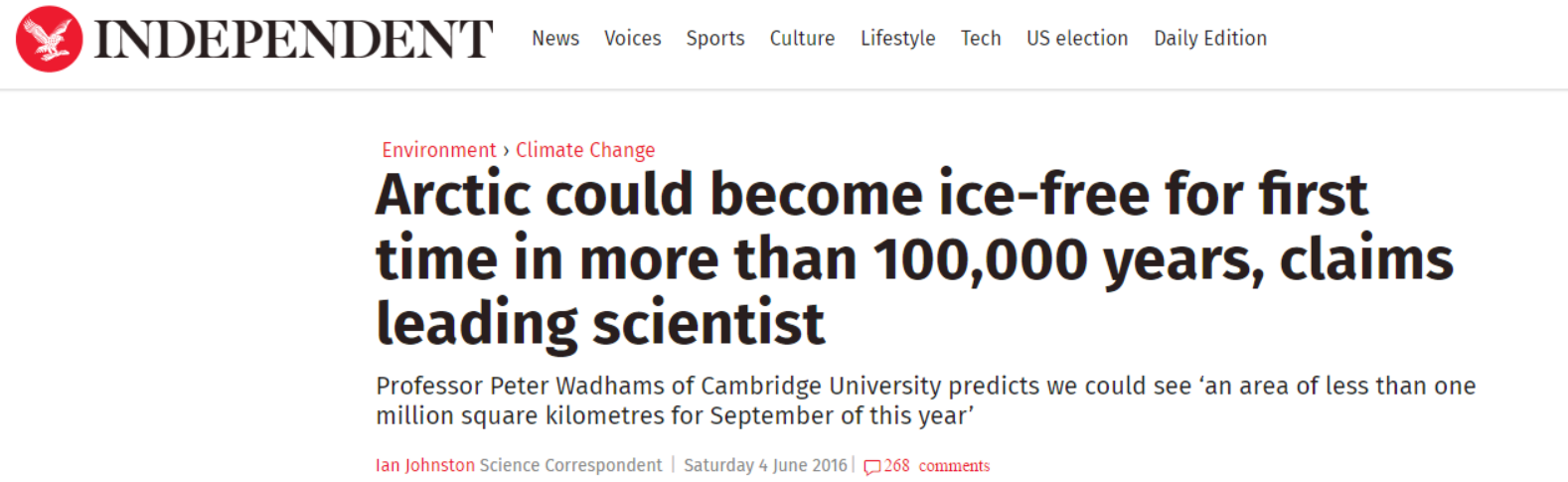Open author Ian Johnston's profile link

tap(425, 465)
